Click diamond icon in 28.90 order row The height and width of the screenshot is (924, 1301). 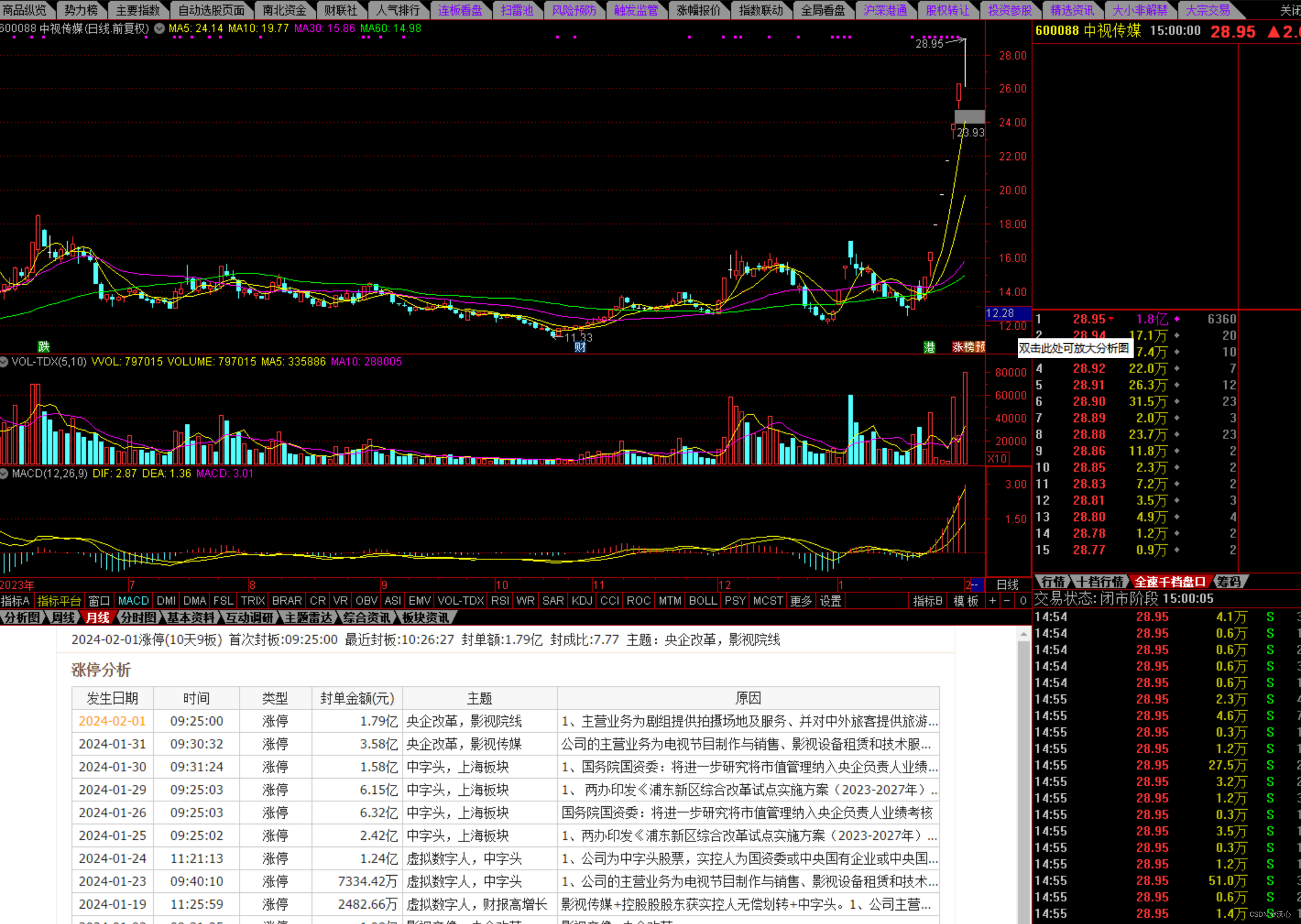click(1176, 401)
